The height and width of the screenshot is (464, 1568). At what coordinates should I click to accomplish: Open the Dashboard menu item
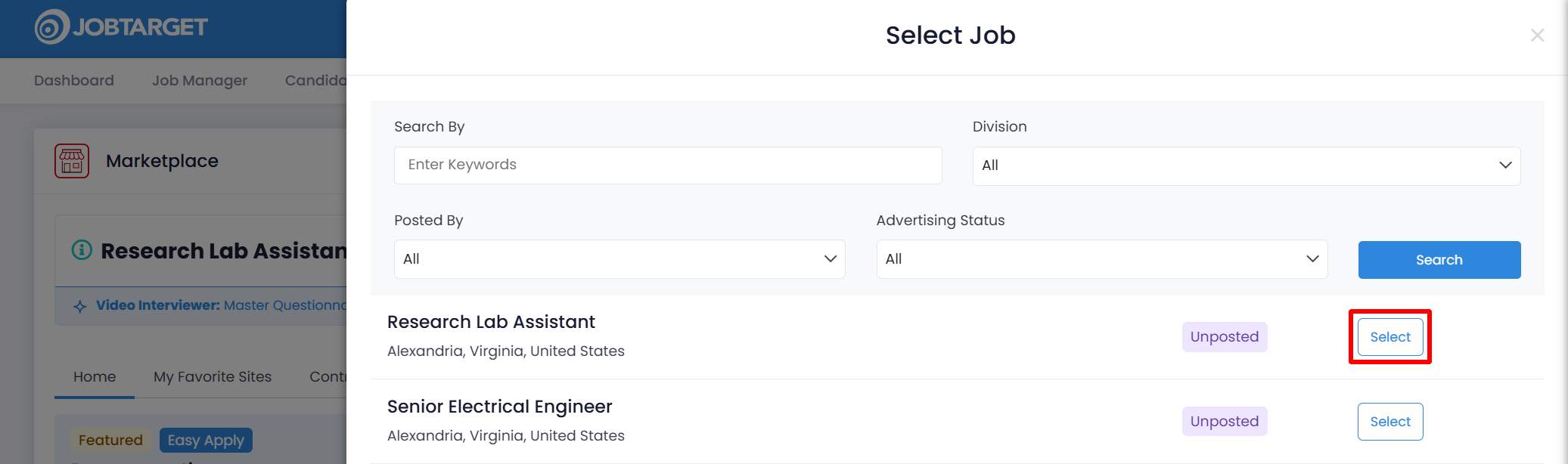click(74, 81)
